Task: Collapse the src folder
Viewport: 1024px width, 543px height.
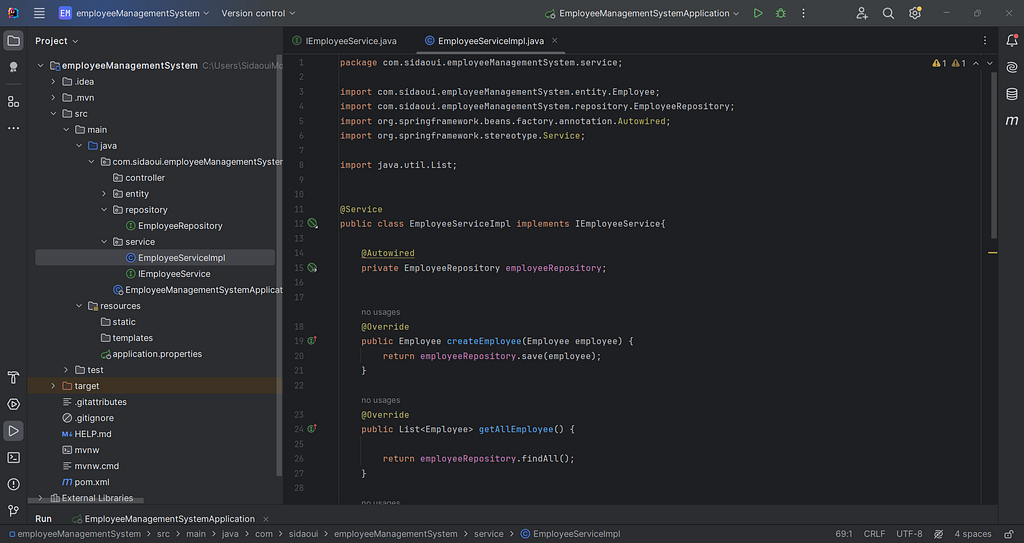Action: [x=54, y=114]
